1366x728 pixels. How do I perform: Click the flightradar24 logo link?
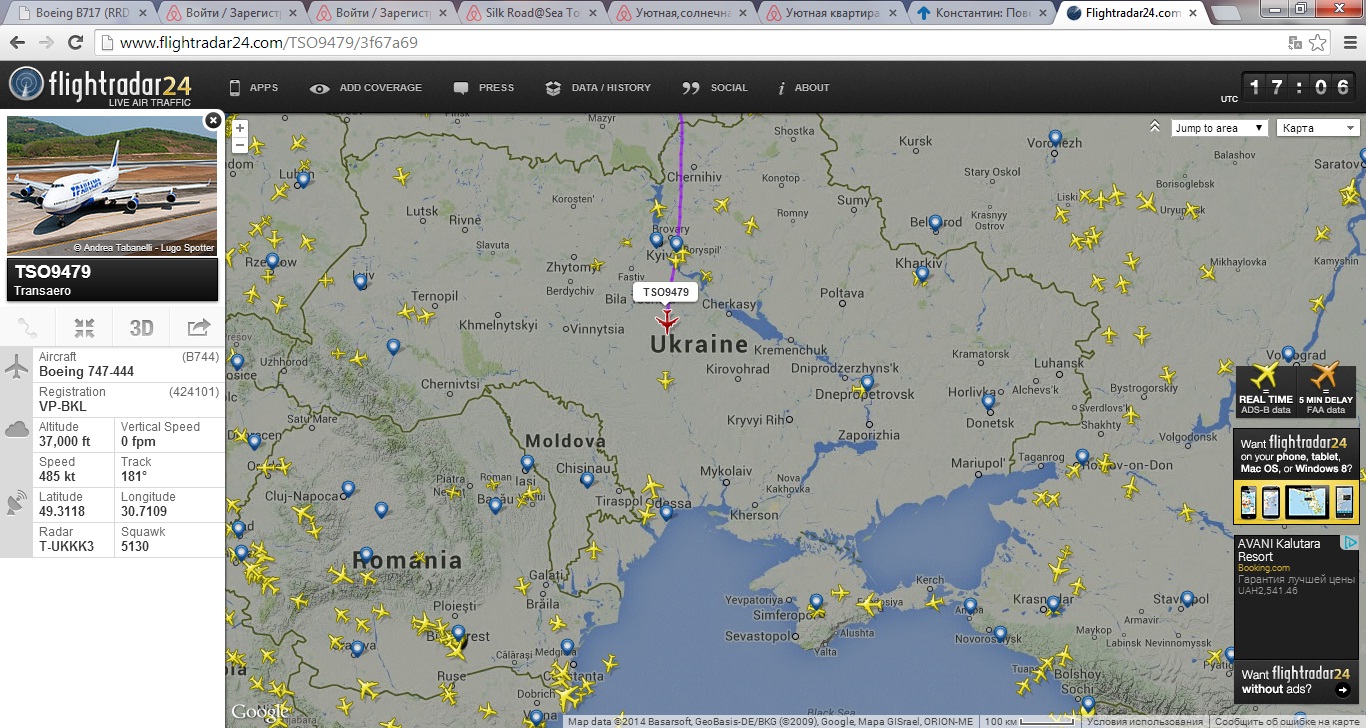tap(100, 86)
